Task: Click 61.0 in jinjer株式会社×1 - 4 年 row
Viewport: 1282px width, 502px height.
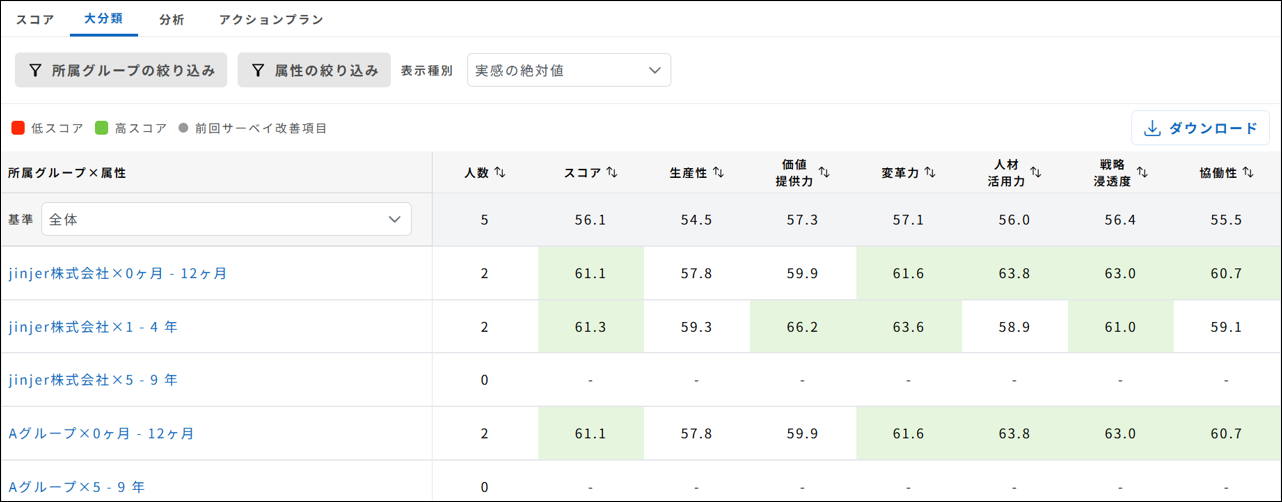Action: coord(1120,327)
